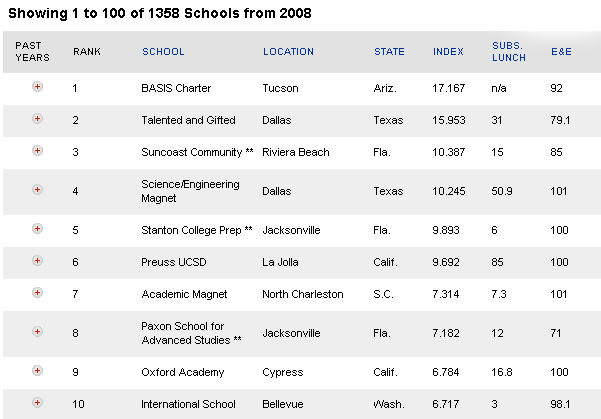Click plus icon for Preuss UCSD row
Image resolution: width=601 pixels, height=419 pixels.
[37, 261]
